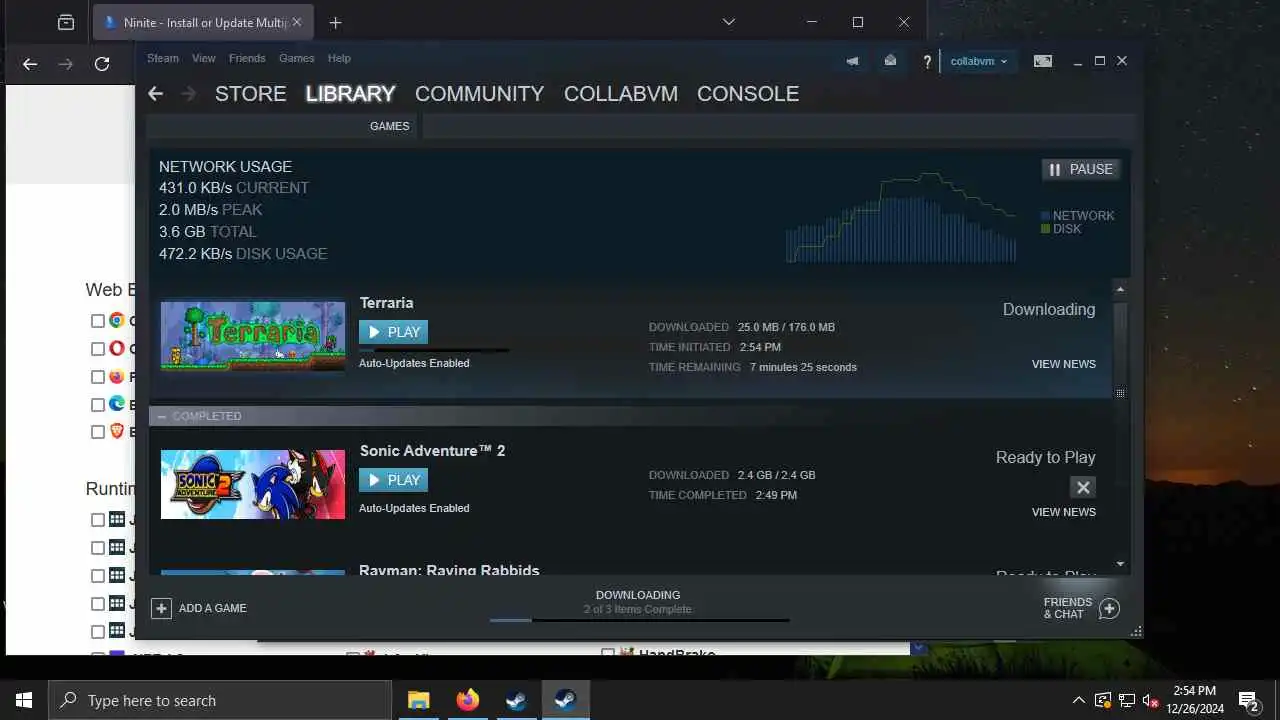Tick the HandBrake checkbox on Ninite
This screenshot has height=720, width=1280.
click(607, 653)
